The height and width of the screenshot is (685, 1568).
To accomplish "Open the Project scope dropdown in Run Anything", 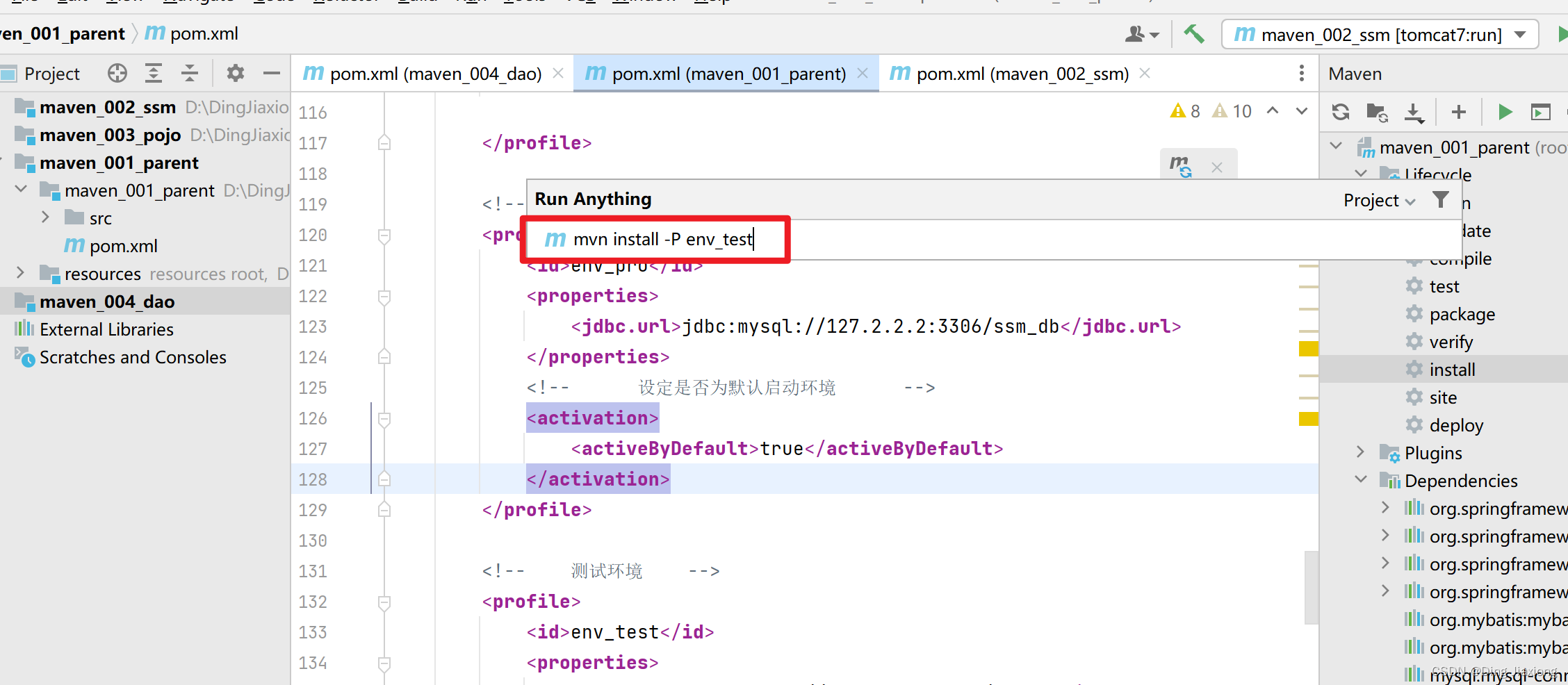I will (1379, 201).
